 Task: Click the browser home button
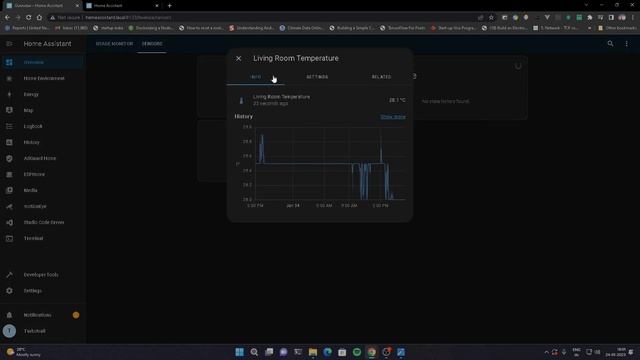pyautogui.click(x=39, y=18)
